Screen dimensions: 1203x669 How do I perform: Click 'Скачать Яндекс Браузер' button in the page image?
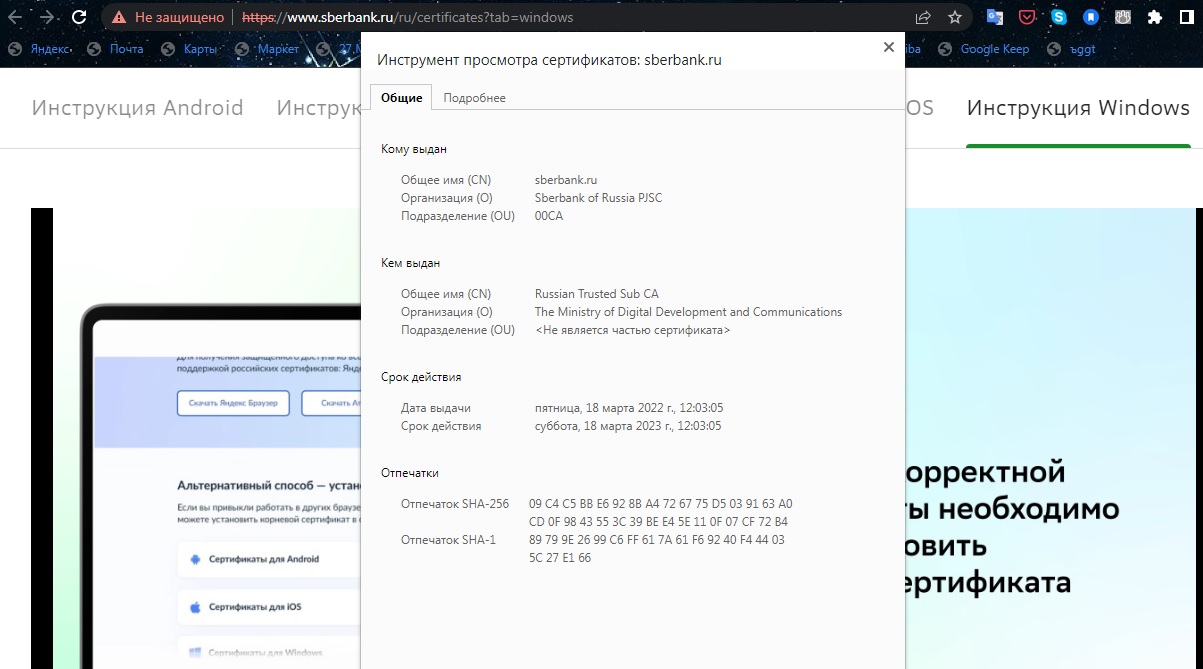(x=233, y=403)
